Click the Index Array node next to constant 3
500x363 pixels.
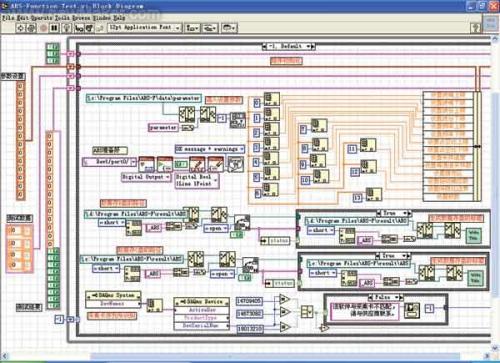pyautogui.click(x=271, y=144)
